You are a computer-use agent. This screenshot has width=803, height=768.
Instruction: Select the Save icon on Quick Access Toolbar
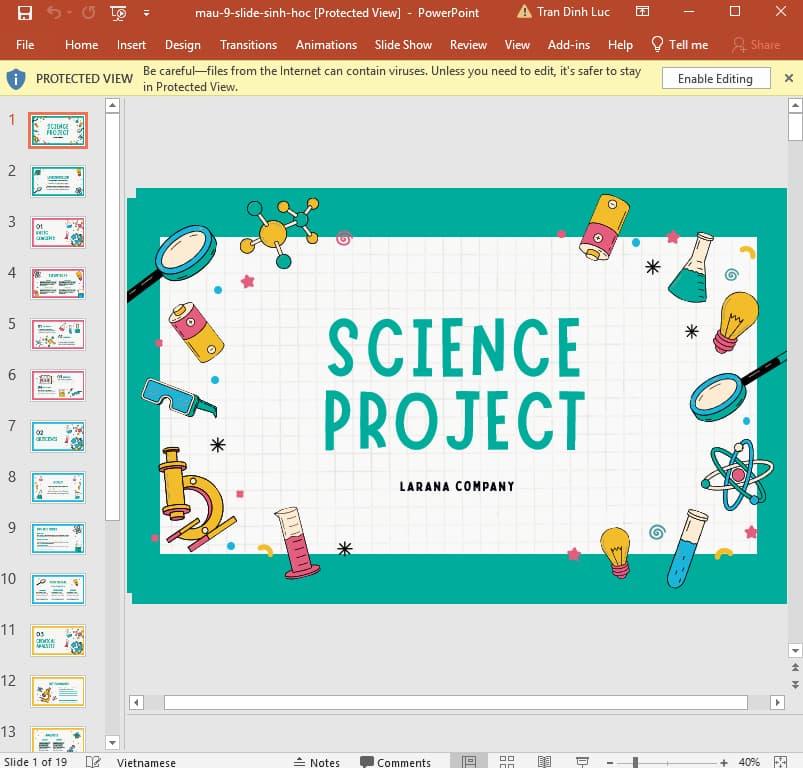[x=24, y=12]
